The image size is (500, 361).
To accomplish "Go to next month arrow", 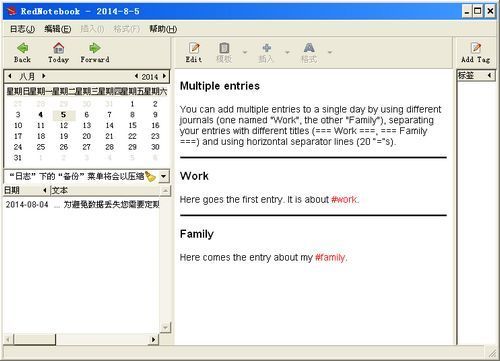I will (x=44, y=76).
